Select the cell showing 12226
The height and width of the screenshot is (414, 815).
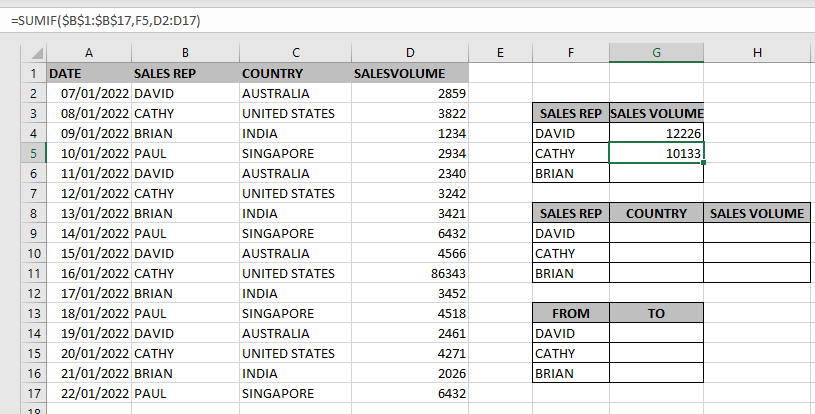pos(656,133)
